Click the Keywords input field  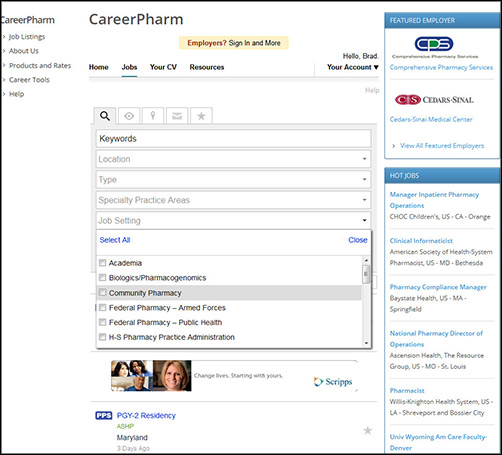233,139
